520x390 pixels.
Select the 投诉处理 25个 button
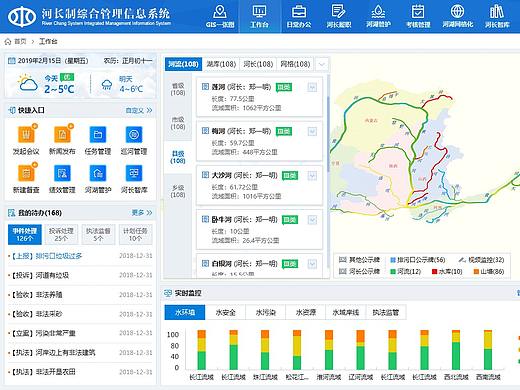pos(61,234)
